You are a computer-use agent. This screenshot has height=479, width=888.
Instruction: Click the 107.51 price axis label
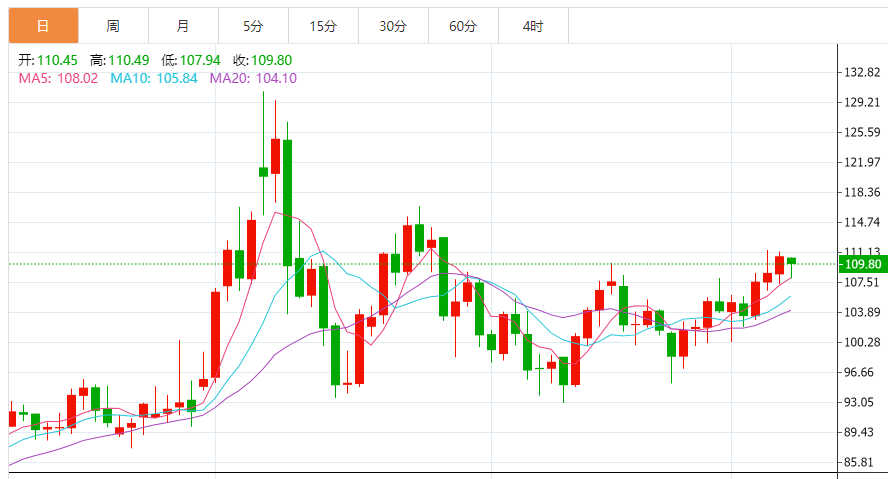(x=862, y=282)
